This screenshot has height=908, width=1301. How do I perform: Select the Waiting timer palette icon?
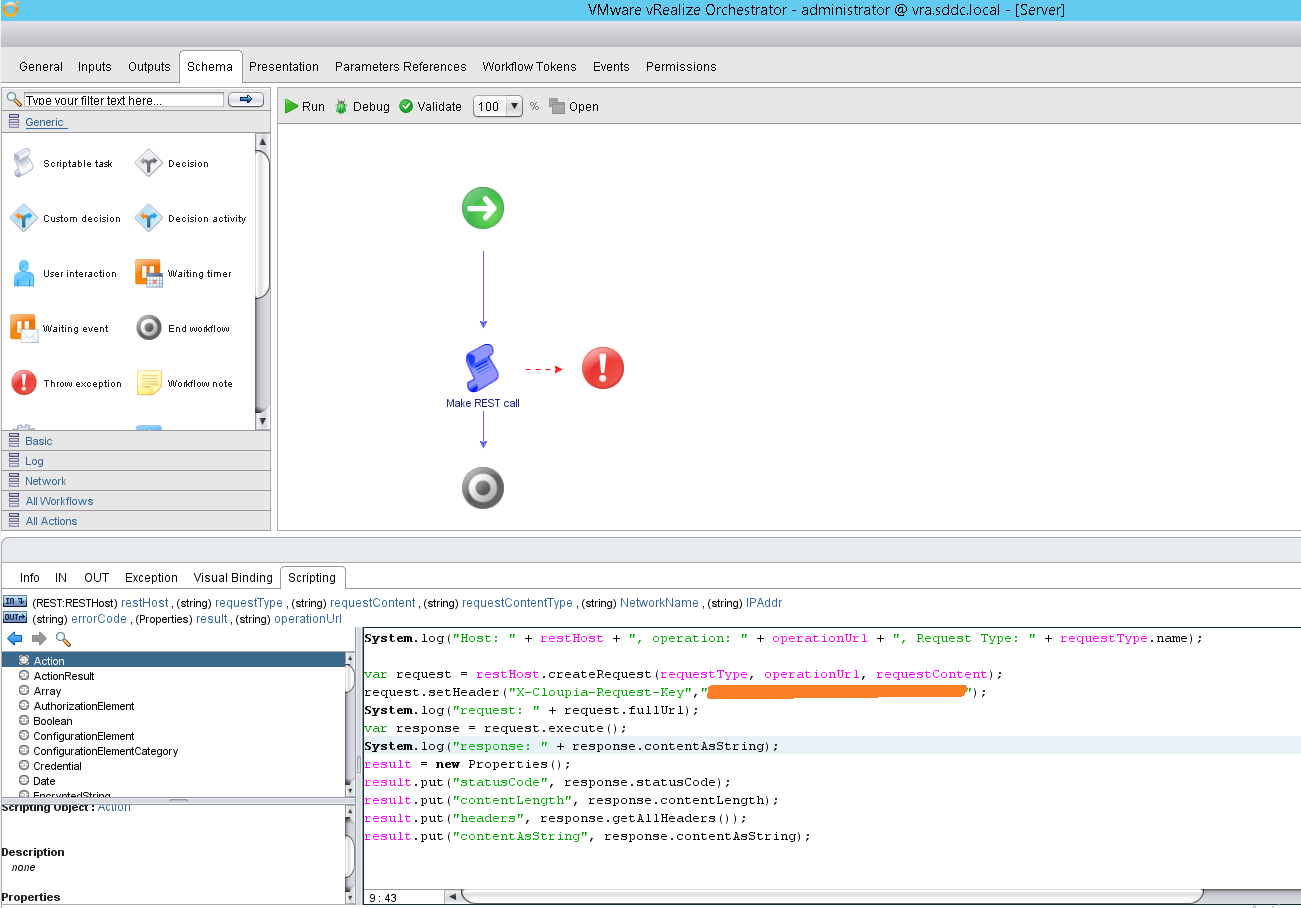pyautogui.click(x=148, y=273)
